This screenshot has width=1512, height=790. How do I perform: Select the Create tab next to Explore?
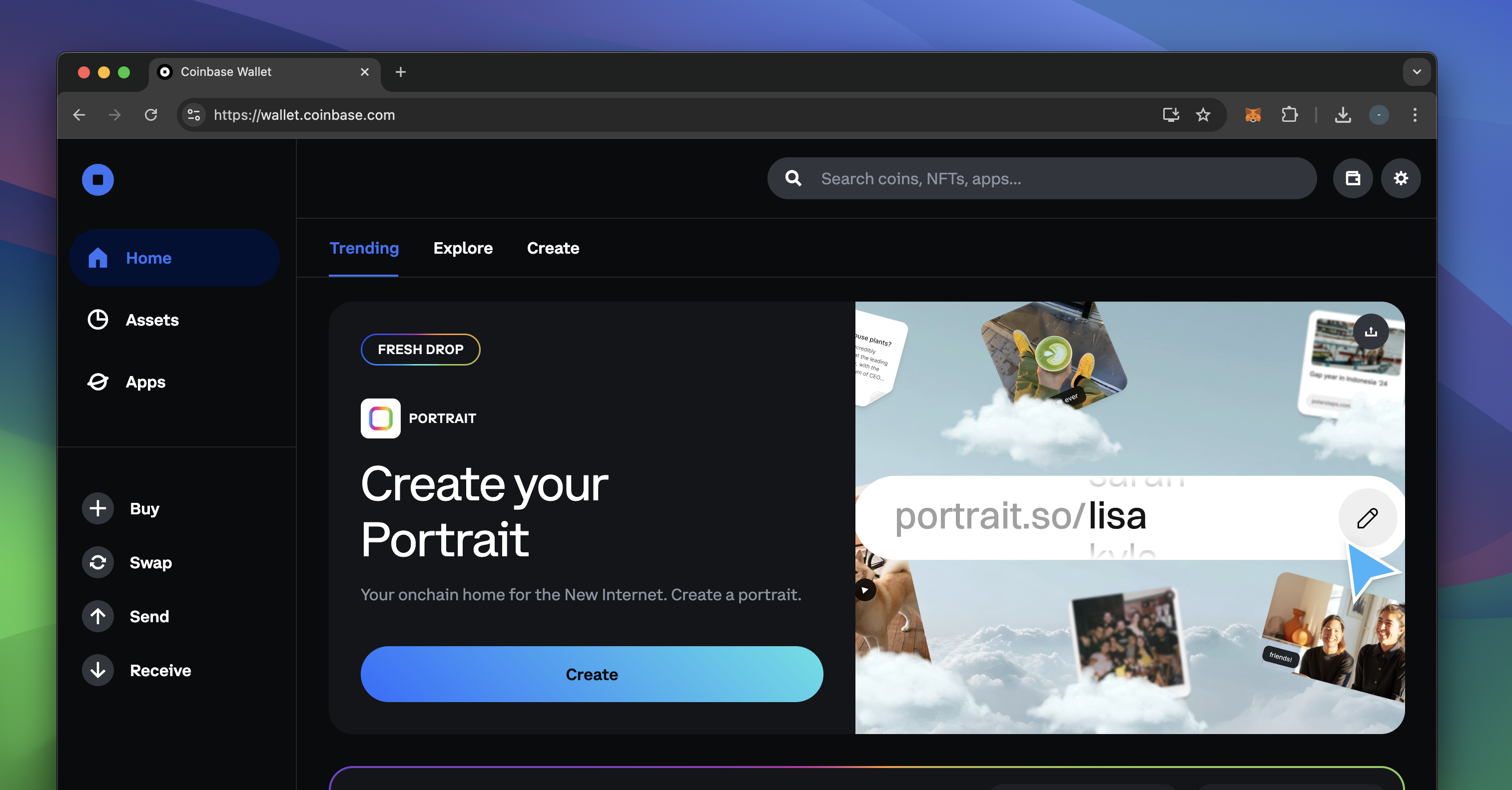552,248
